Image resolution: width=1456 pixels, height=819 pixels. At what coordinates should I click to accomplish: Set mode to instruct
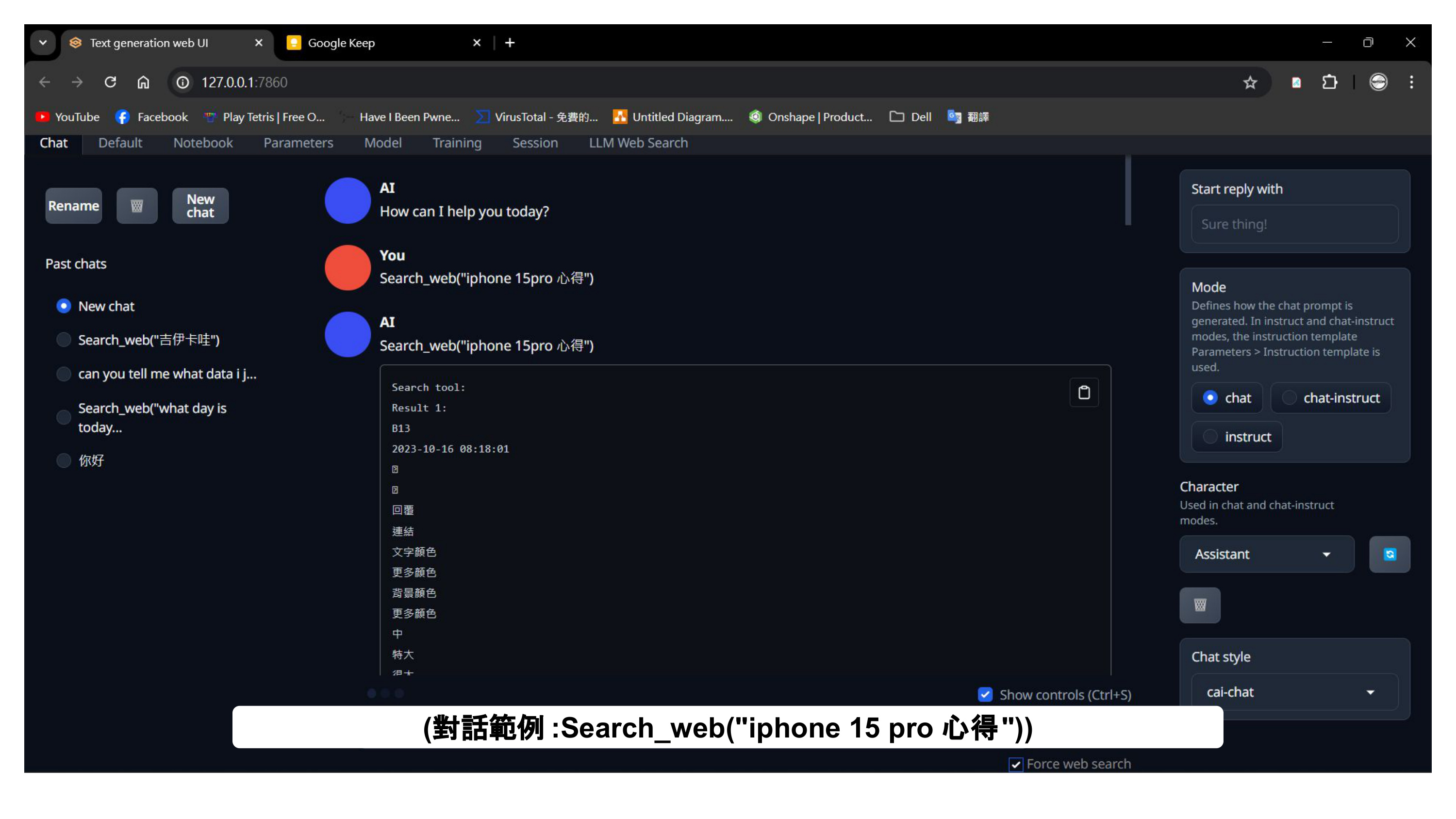point(1236,437)
